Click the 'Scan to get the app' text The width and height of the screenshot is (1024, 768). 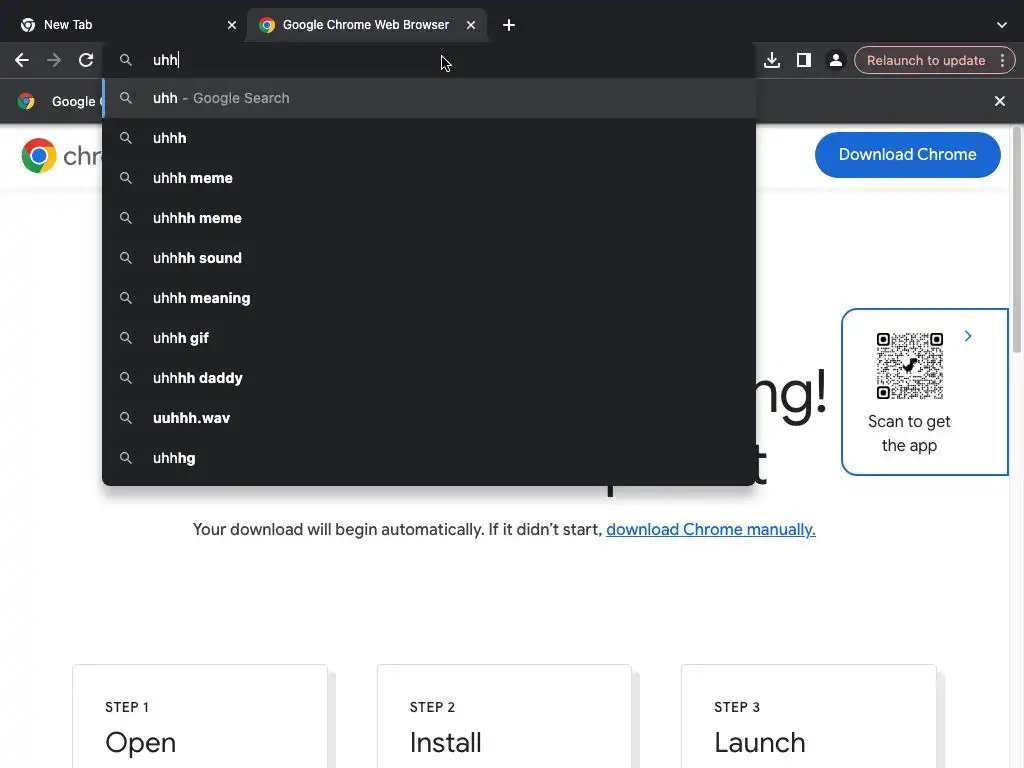click(909, 433)
